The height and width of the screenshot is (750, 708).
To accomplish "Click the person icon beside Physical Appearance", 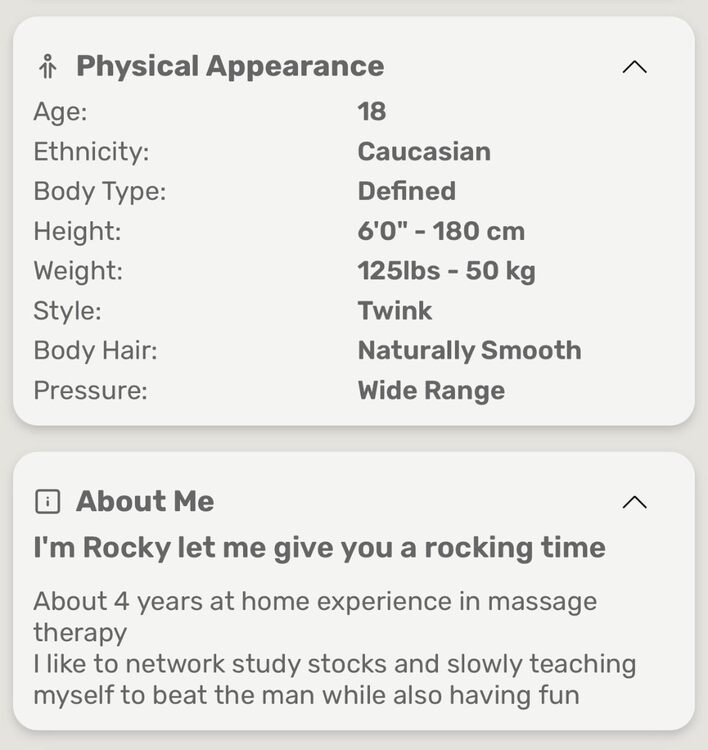I will (47, 67).
